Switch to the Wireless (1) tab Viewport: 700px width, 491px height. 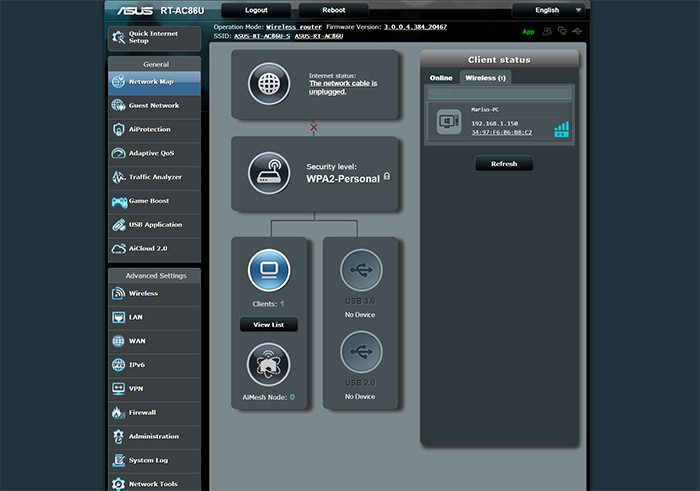[x=485, y=78]
